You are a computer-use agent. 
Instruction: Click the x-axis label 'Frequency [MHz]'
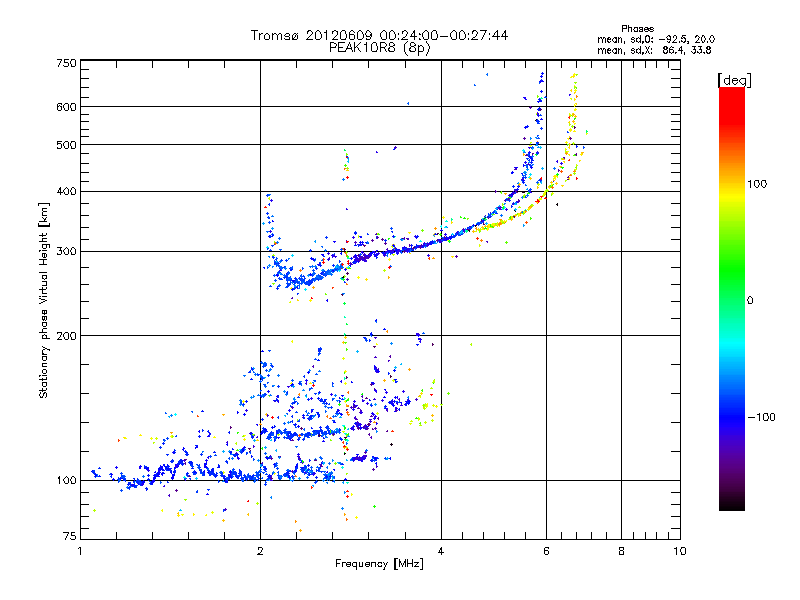coord(379,564)
